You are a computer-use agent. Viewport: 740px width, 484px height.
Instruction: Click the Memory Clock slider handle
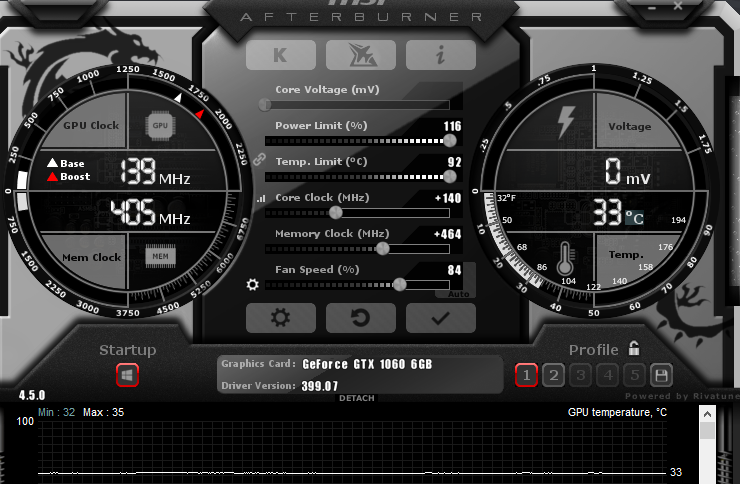coord(383,248)
